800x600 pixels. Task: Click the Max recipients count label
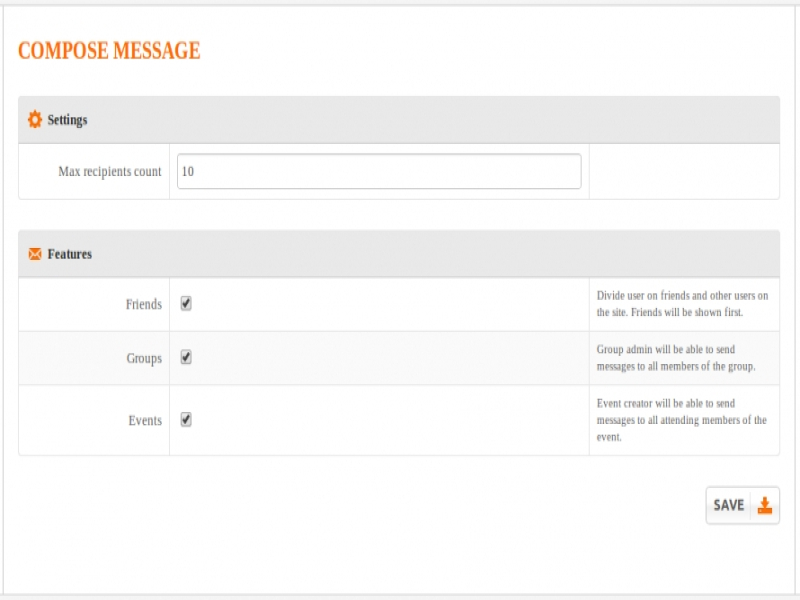click(x=109, y=172)
